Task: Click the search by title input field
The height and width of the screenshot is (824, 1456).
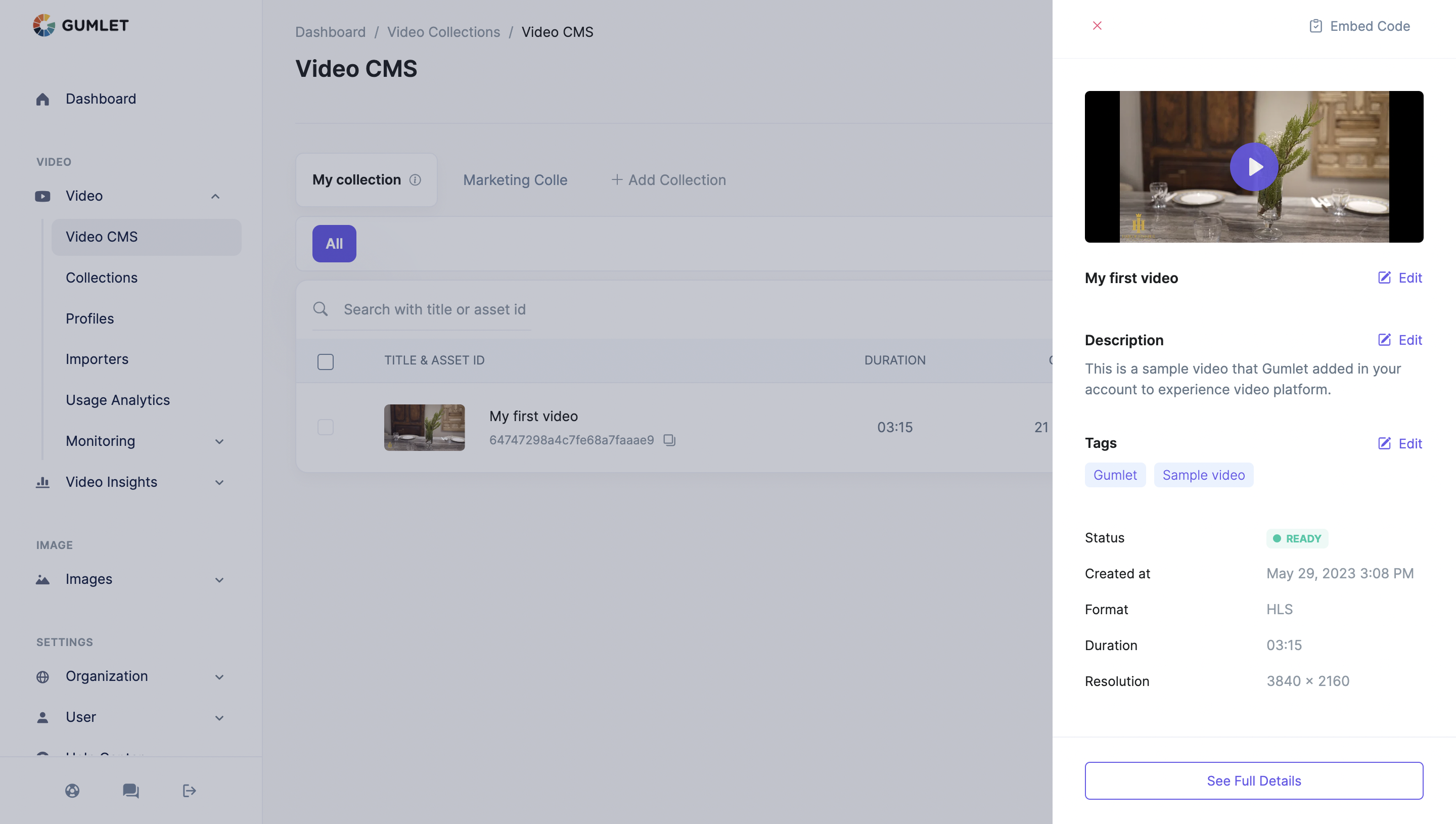Action: coord(435,309)
